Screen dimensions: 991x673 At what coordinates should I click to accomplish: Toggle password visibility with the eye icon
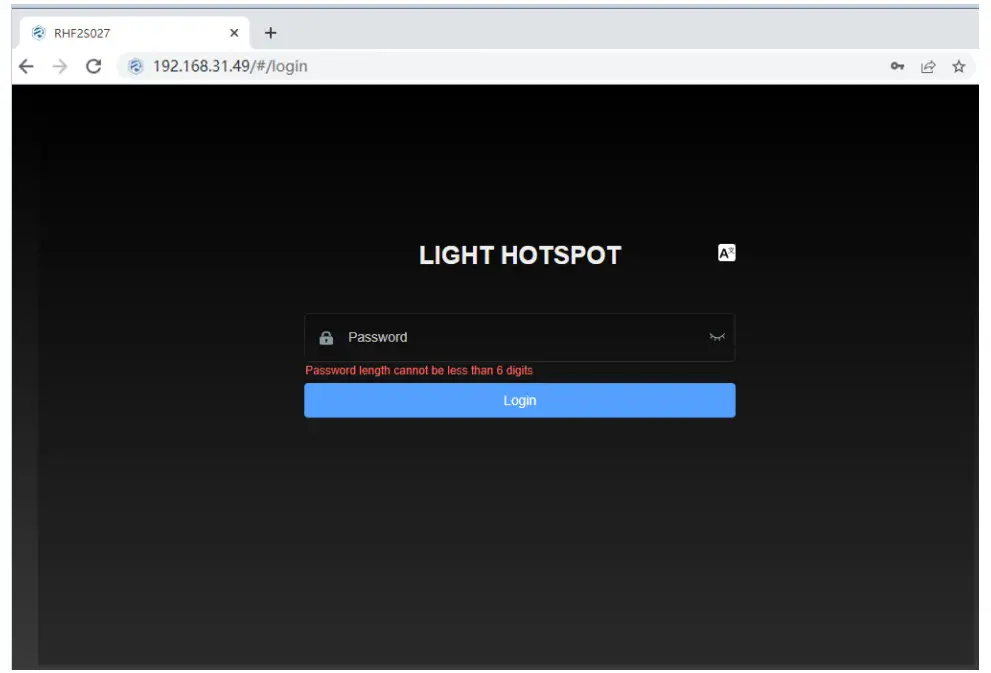pos(717,337)
